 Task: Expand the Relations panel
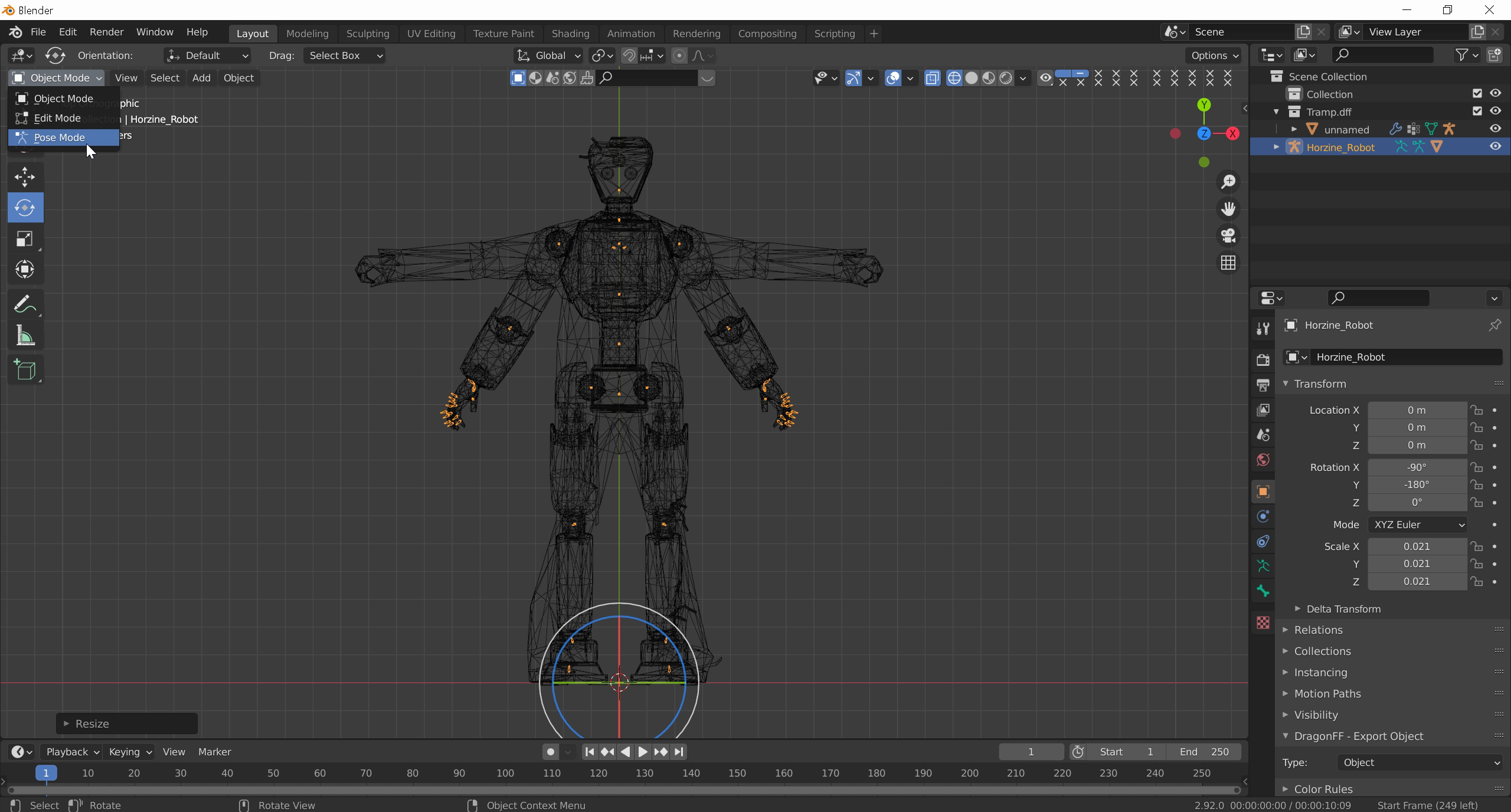tap(1318, 630)
